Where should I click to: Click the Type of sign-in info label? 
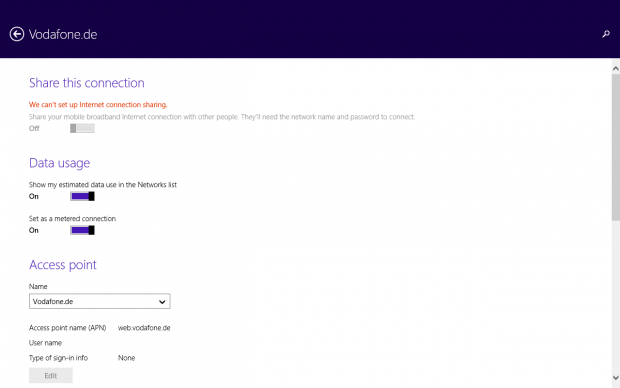click(x=58, y=358)
